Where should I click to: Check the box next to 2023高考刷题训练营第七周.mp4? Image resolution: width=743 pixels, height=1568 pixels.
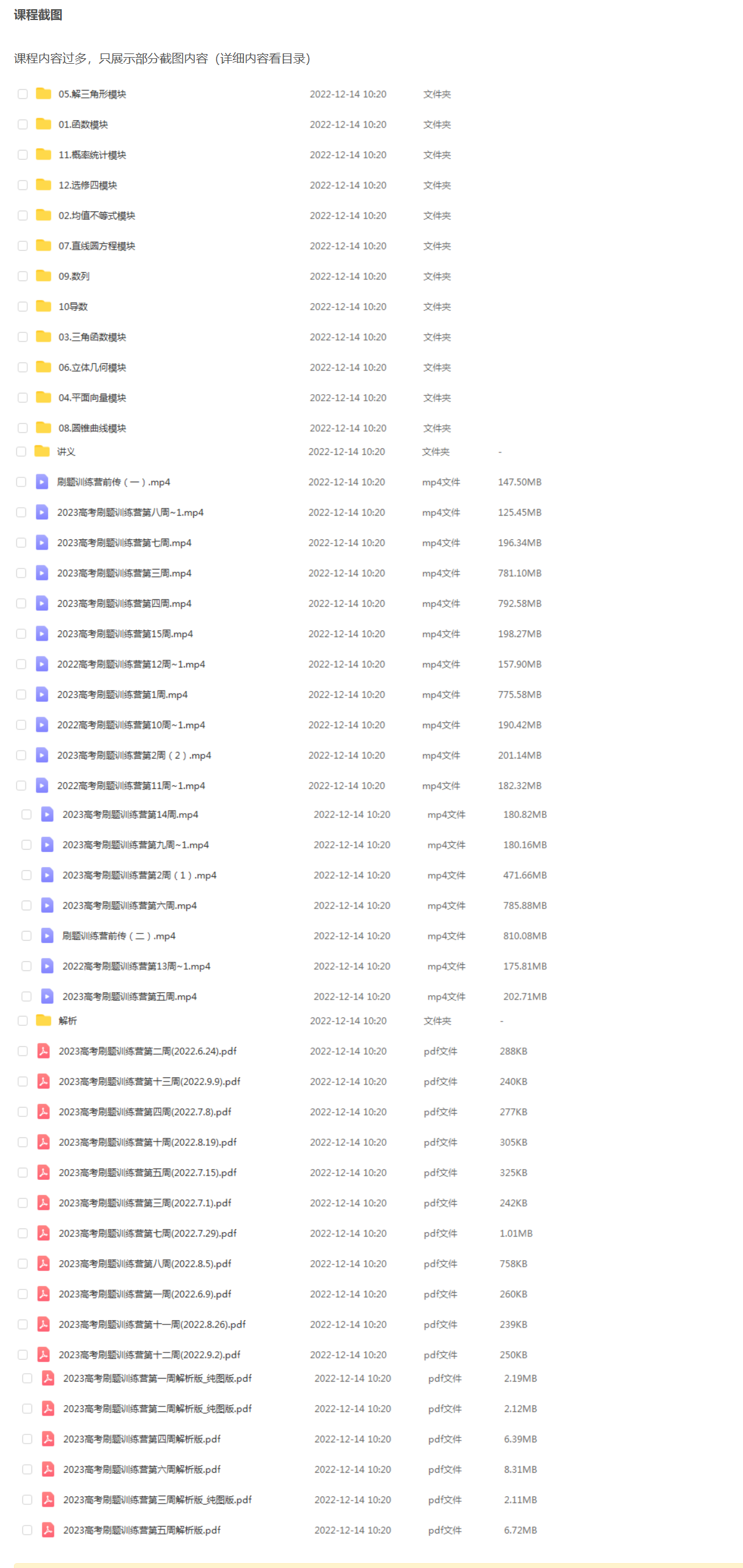pyautogui.click(x=21, y=542)
